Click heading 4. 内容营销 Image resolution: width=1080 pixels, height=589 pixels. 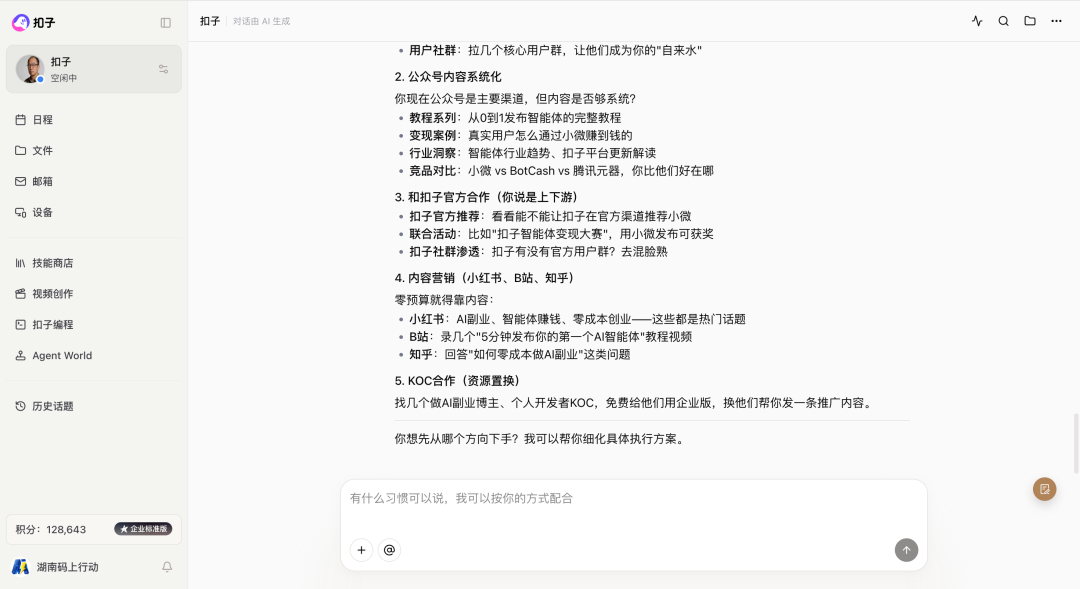484,278
